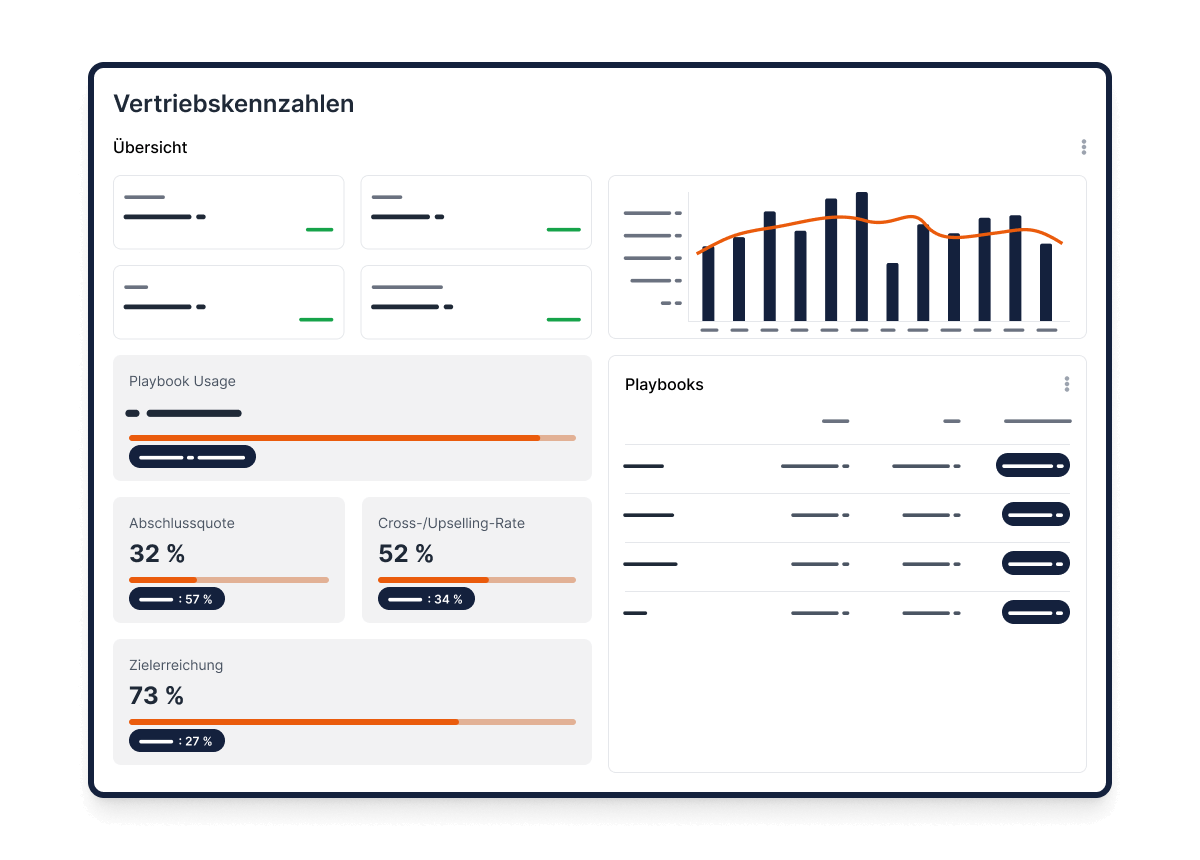The image size is (1200, 860).
Task: Open the Playbooks panel options menu
Action: (1066, 383)
